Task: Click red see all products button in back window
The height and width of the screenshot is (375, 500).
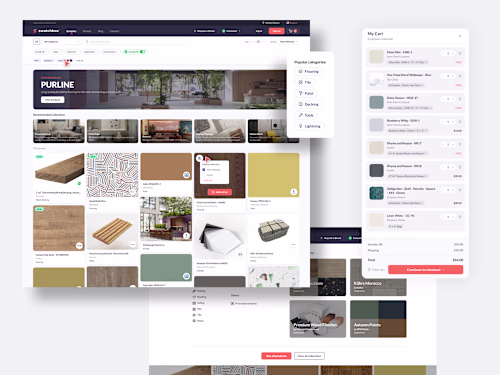Action: (276, 356)
